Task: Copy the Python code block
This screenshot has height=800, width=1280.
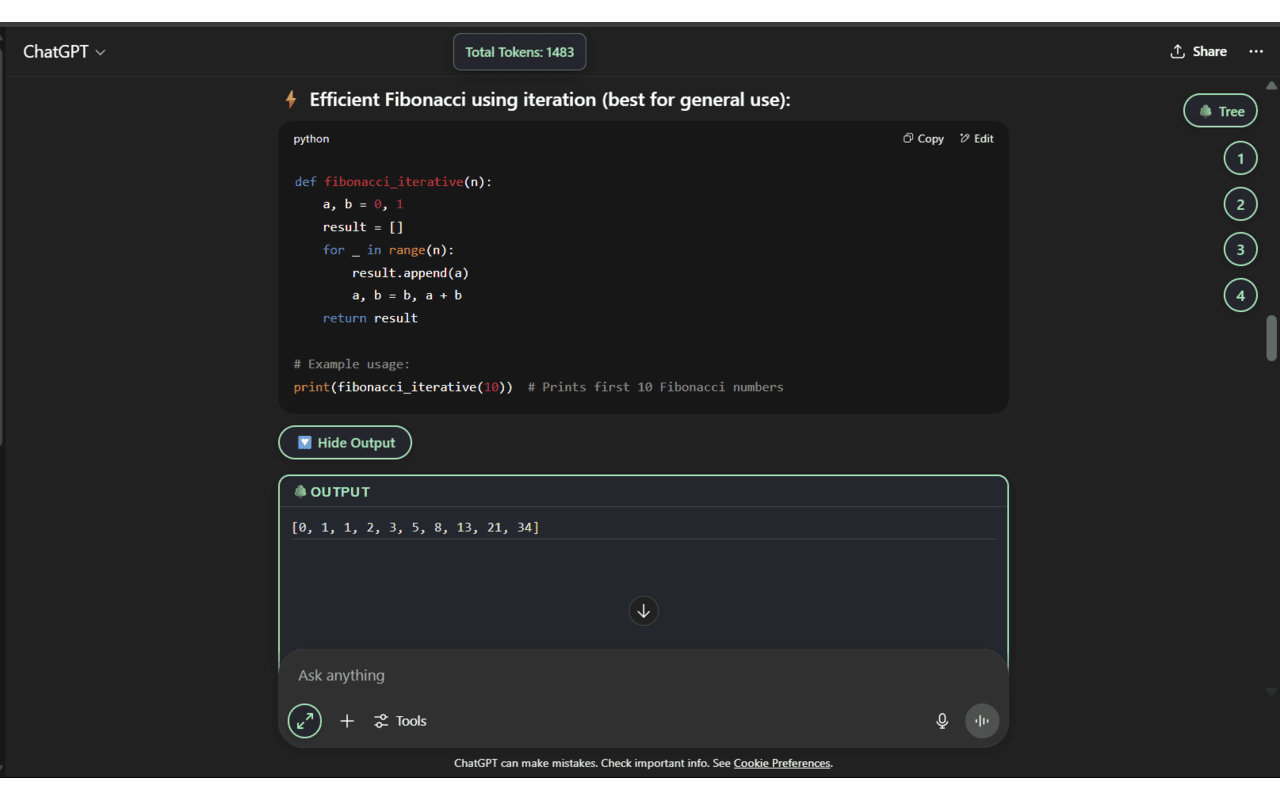Action: [x=923, y=139]
